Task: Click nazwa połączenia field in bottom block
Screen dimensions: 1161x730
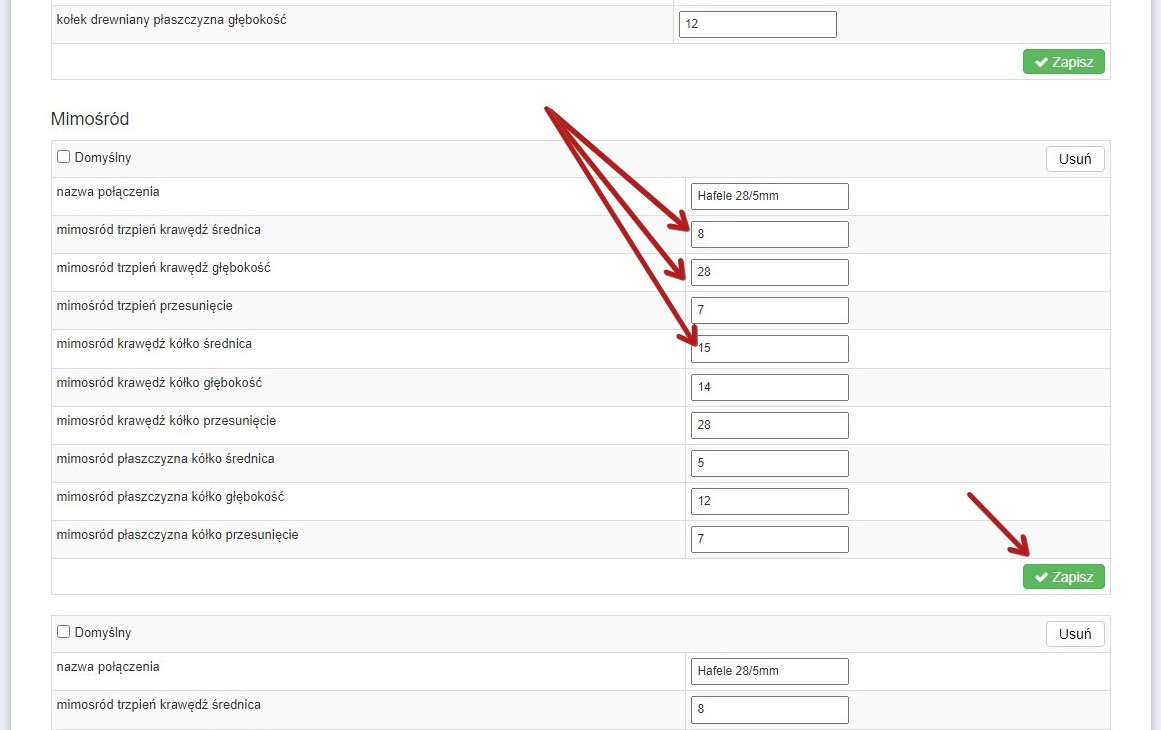Action: point(769,671)
